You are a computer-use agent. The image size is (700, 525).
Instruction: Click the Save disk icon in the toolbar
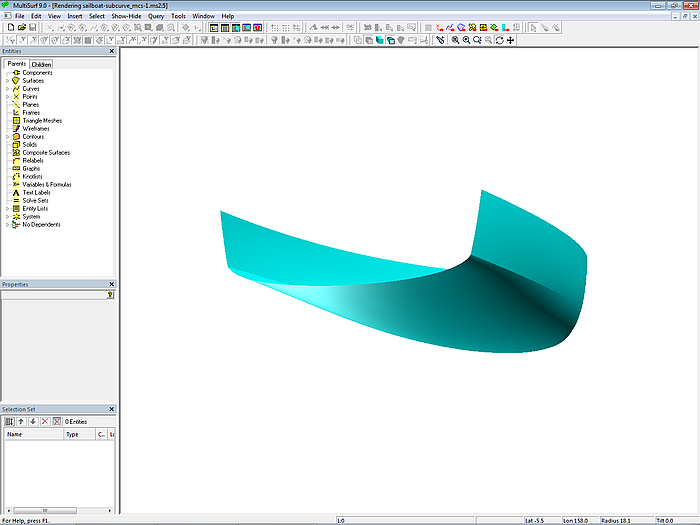(x=32, y=28)
